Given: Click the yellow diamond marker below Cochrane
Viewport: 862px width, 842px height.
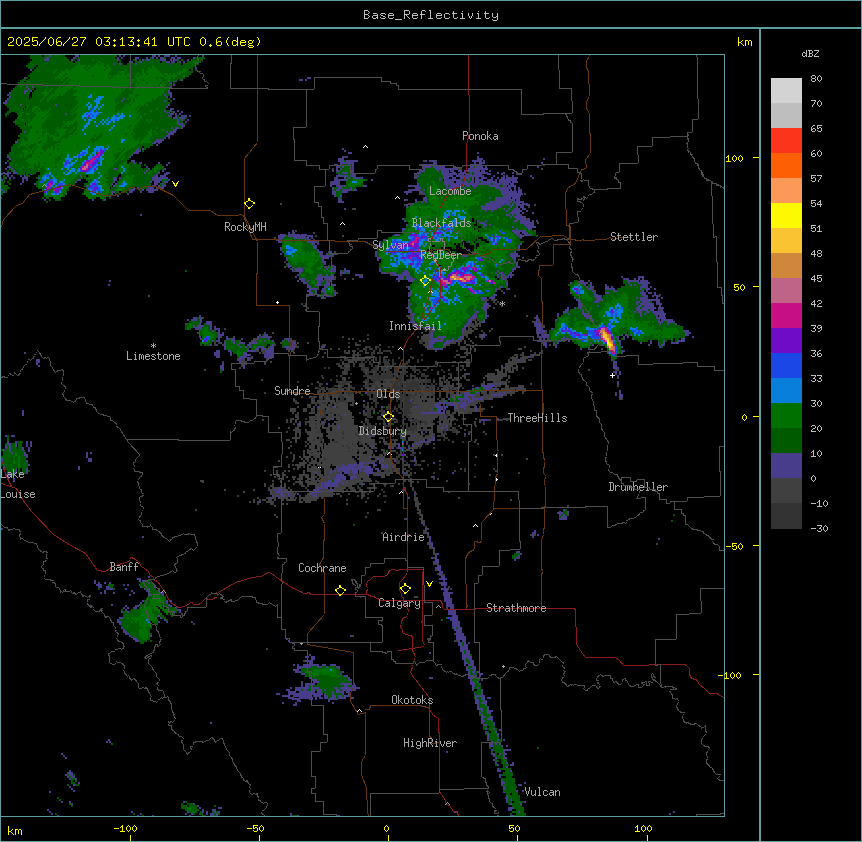Looking at the screenshot, I should tap(340, 590).
